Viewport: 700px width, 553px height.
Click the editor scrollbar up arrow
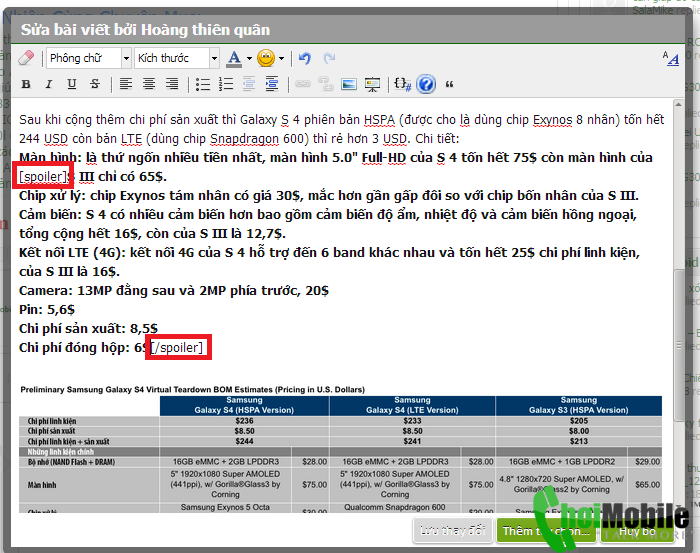click(x=679, y=104)
